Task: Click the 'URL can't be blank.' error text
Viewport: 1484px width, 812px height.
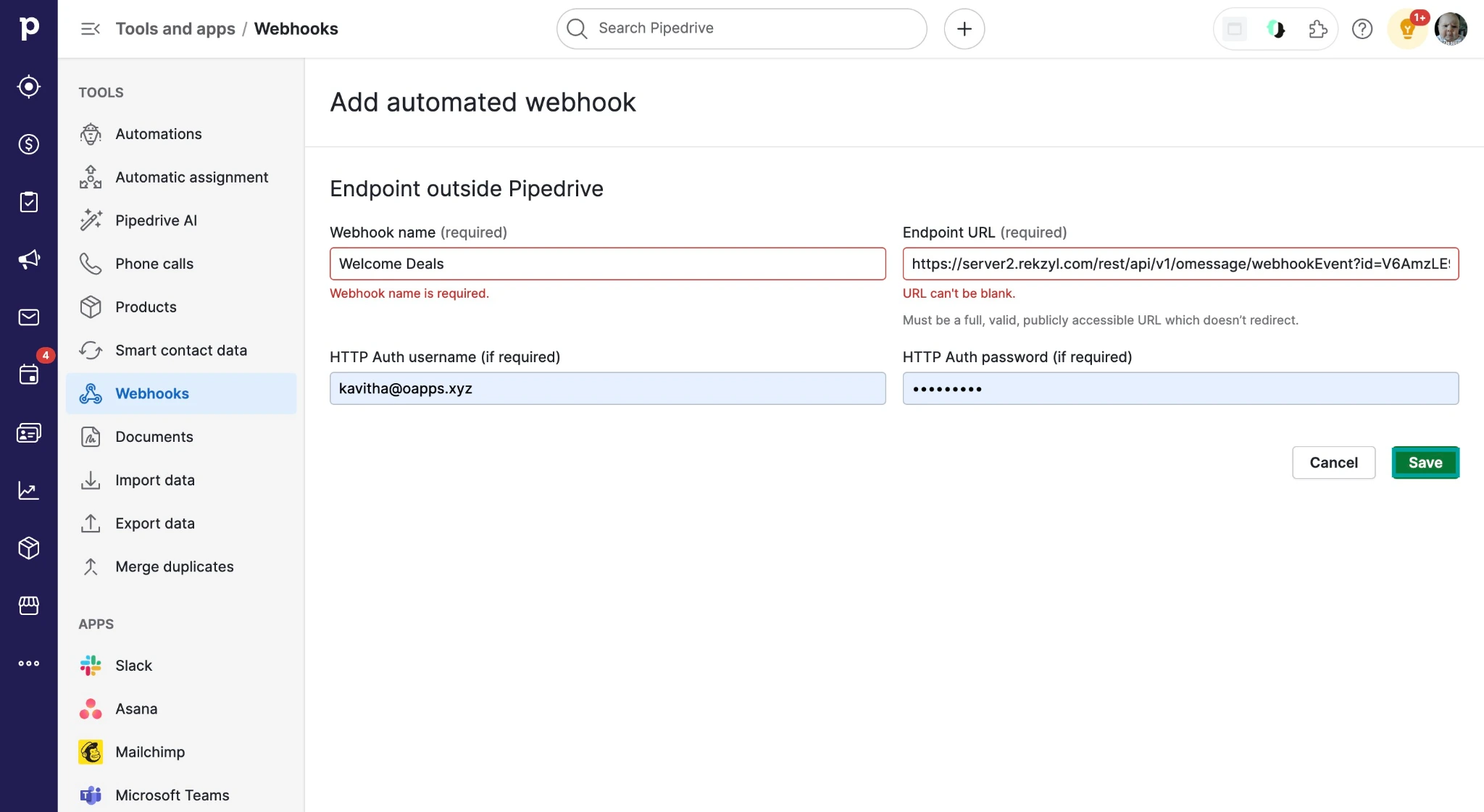Action: (x=959, y=293)
